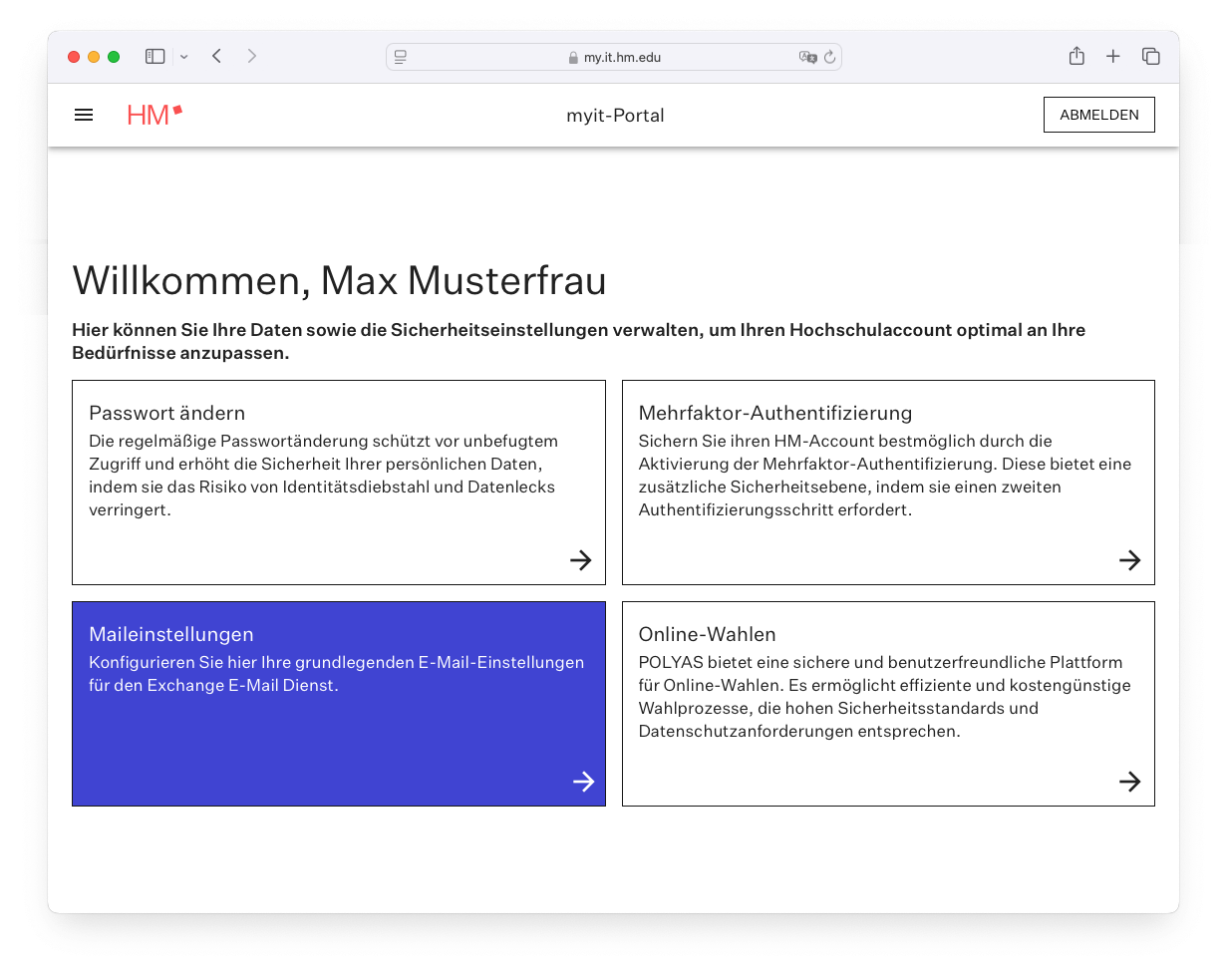Click the translate icon in address bar
The width and height of the screenshot is (1227, 980).
pyautogui.click(x=807, y=58)
